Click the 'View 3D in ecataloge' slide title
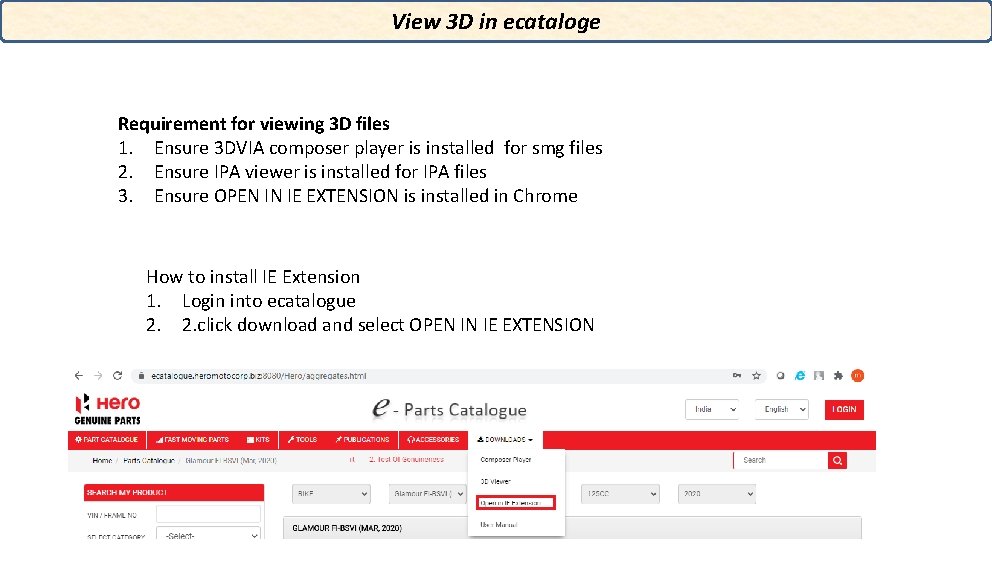 tap(495, 22)
